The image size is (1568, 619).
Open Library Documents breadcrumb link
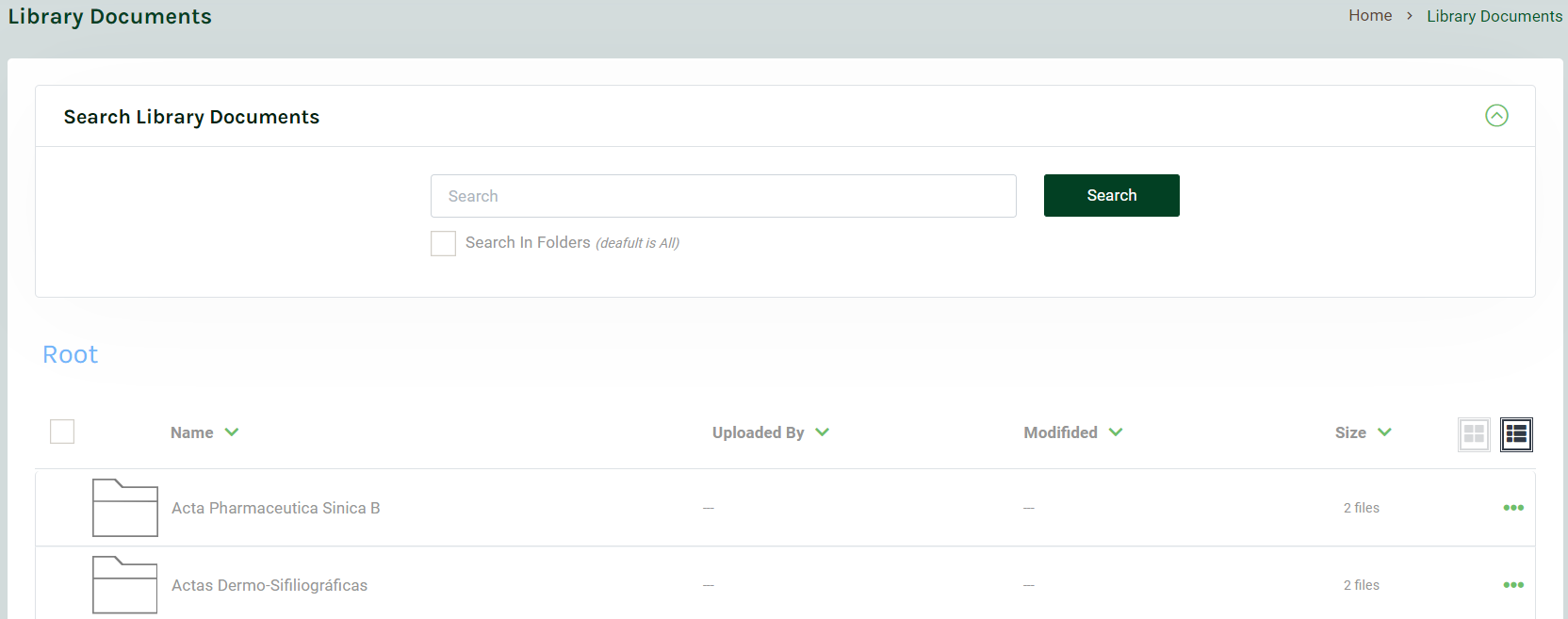pos(1494,16)
